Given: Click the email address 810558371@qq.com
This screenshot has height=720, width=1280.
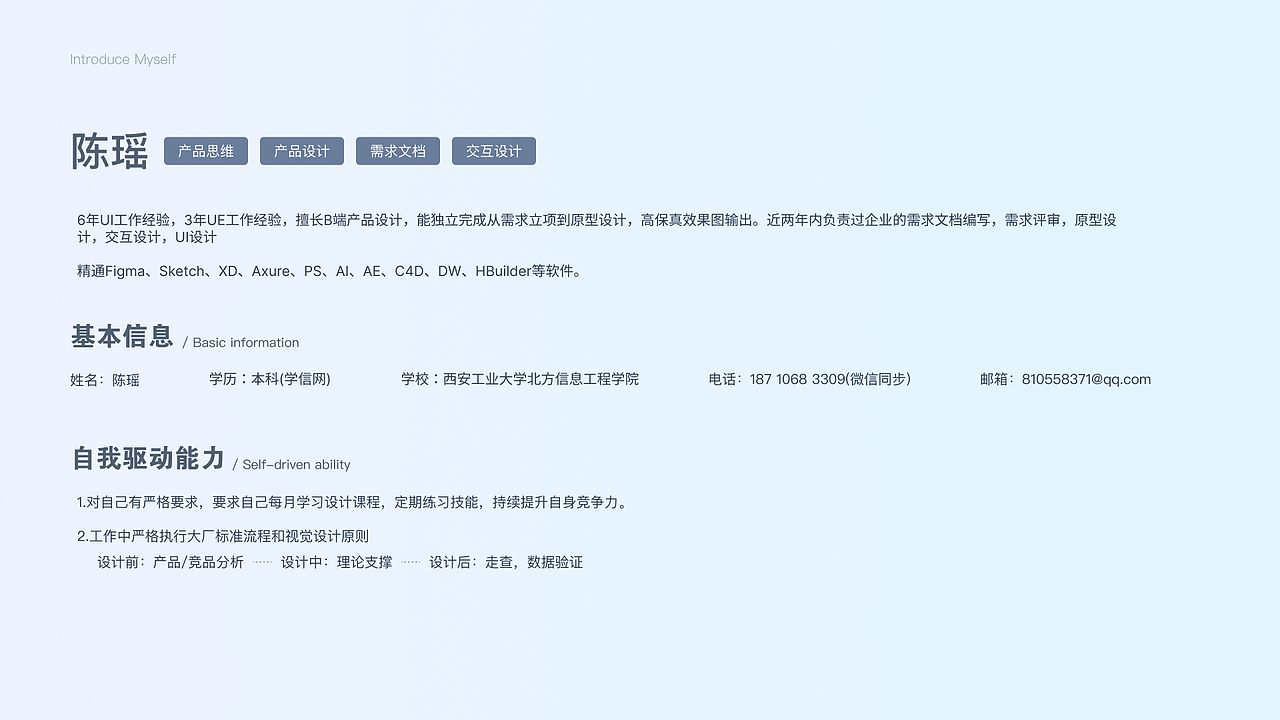Looking at the screenshot, I should [x=1085, y=379].
